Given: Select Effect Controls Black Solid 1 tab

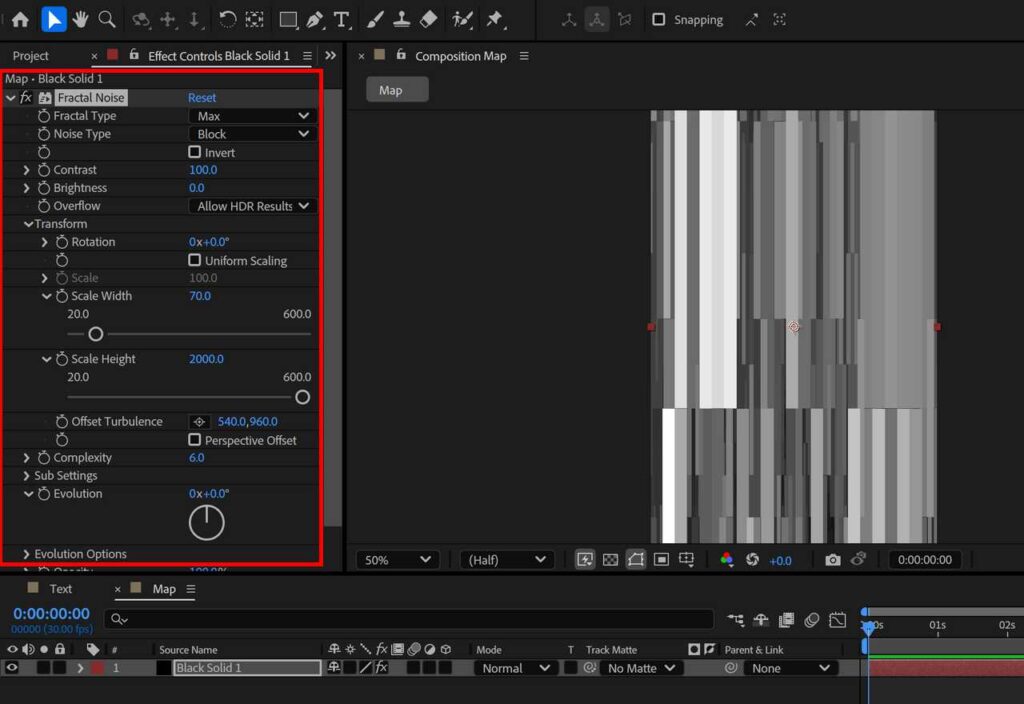Looking at the screenshot, I should pos(219,56).
